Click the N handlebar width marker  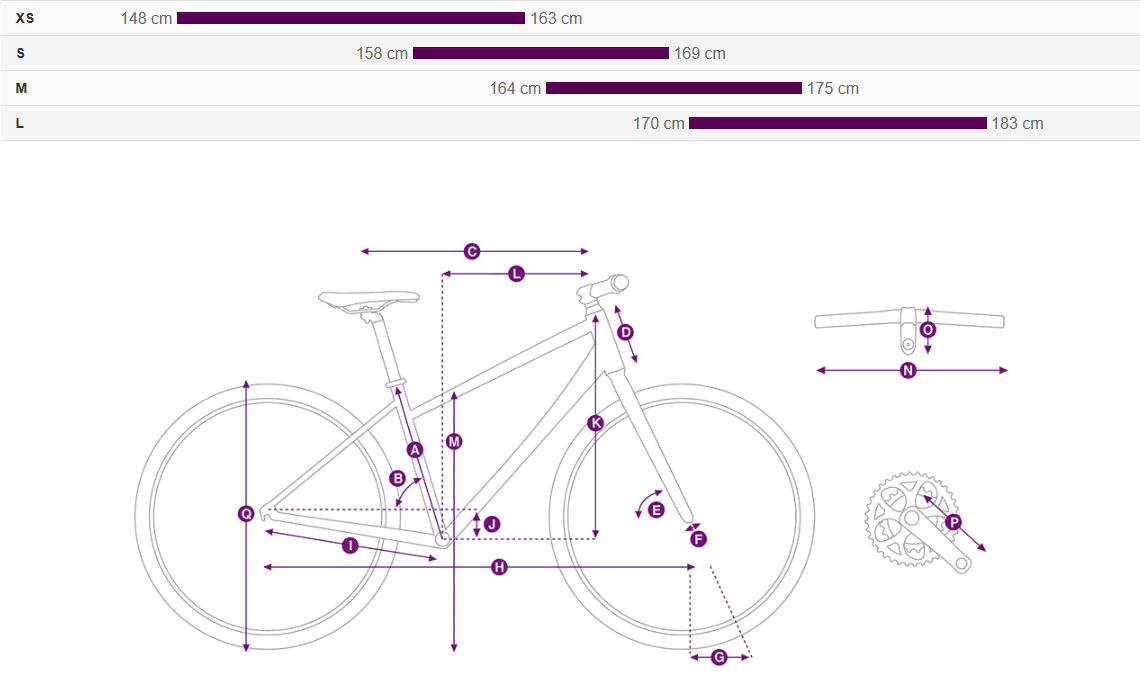click(x=908, y=371)
